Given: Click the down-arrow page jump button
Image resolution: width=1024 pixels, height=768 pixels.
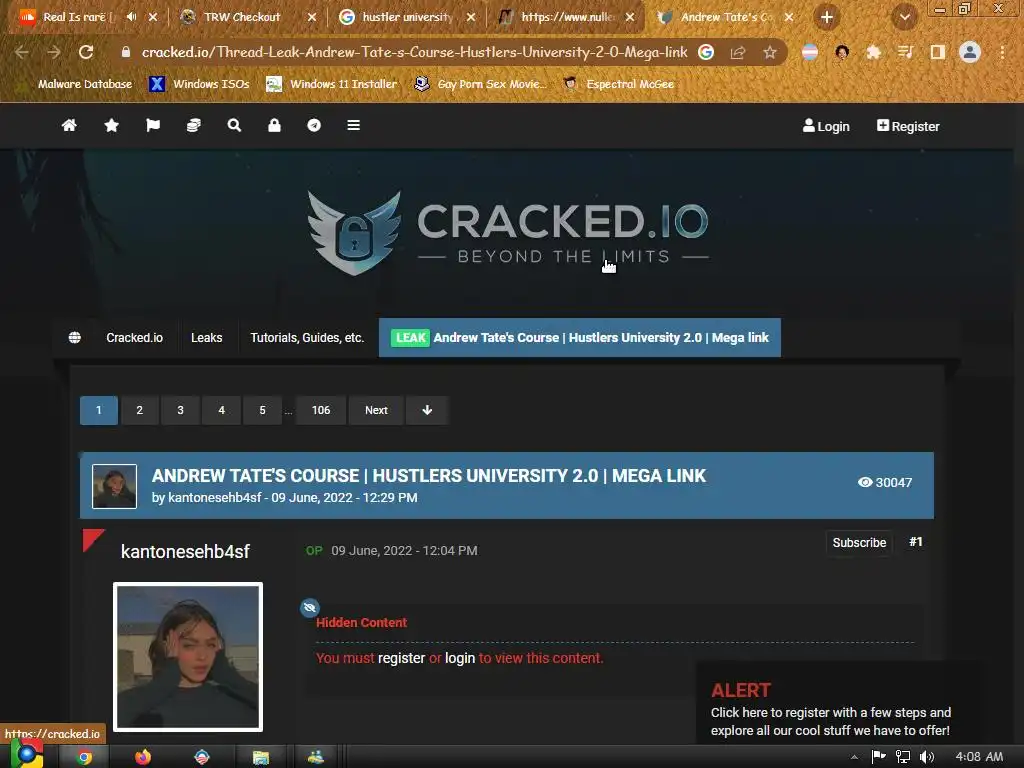Looking at the screenshot, I should 427,410.
